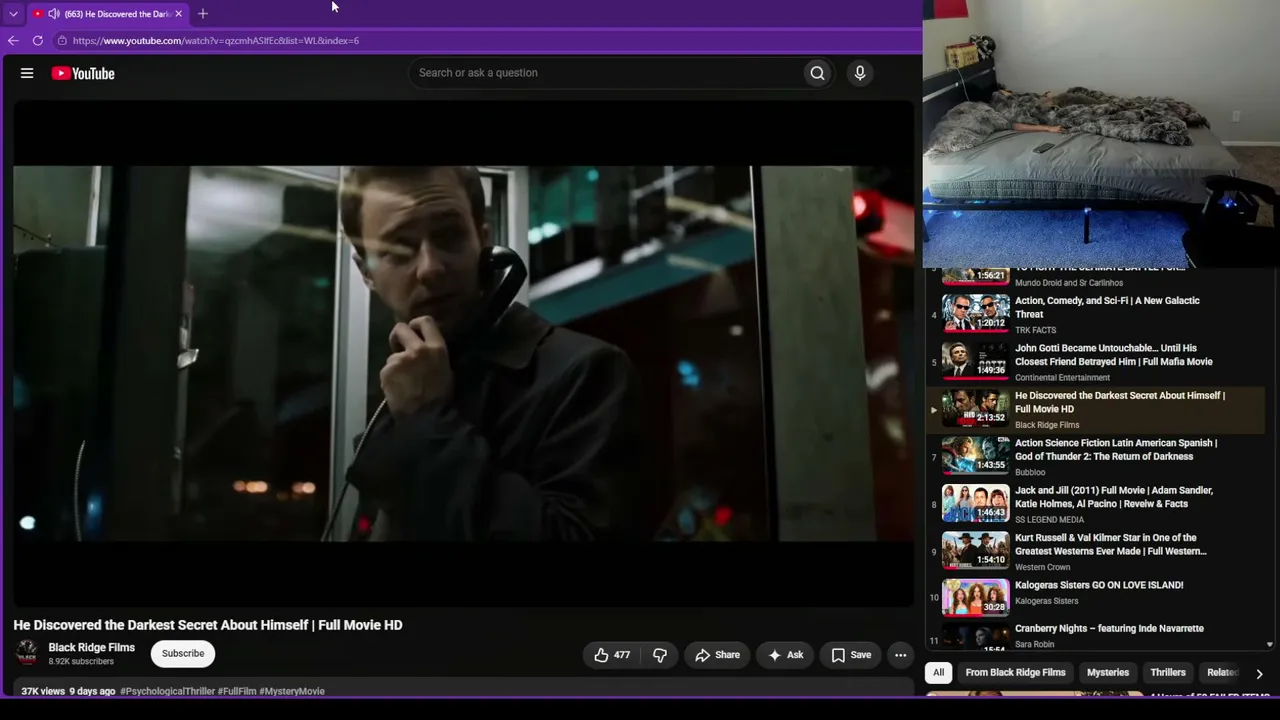Click the 'Continental Entertainment' channel name
This screenshot has height=720, width=1280.
[1062, 378]
